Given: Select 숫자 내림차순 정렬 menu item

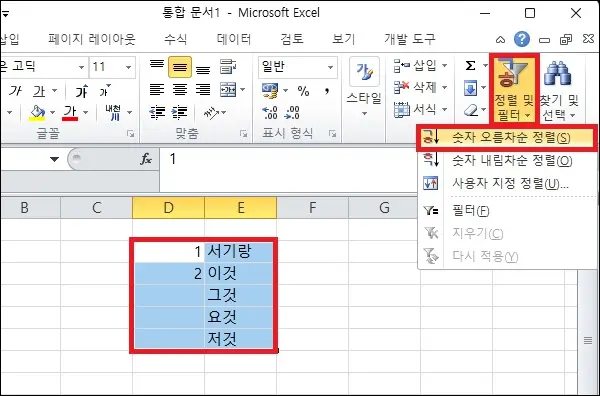Looking at the screenshot, I should 507,161.
